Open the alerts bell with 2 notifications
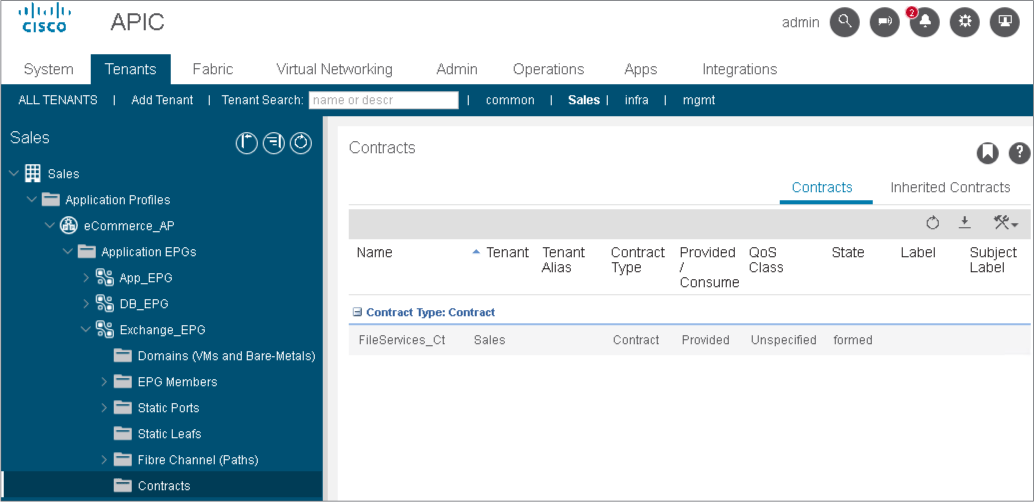Viewport: 1034px width, 502px height. (x=925, y=22)
